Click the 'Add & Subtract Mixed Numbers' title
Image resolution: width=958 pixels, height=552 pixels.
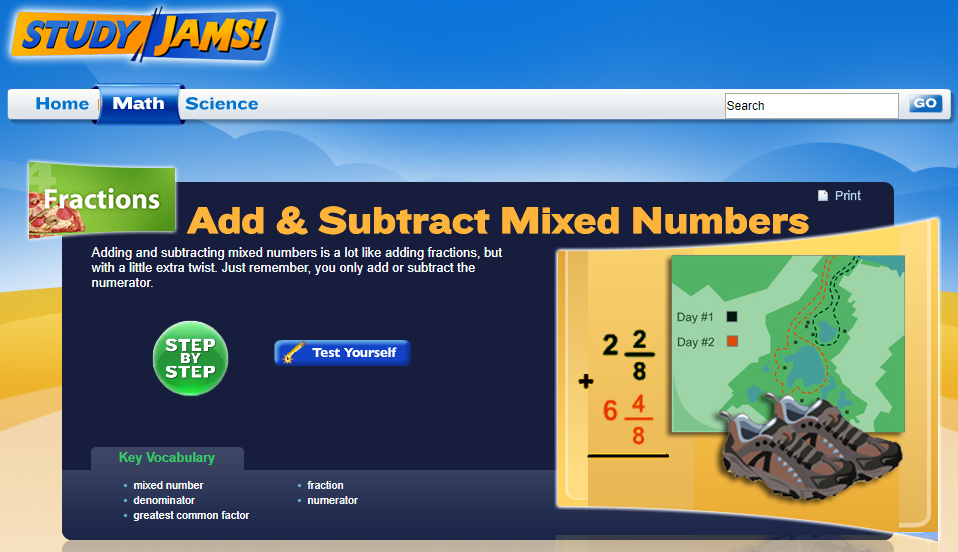pos(498,220)
